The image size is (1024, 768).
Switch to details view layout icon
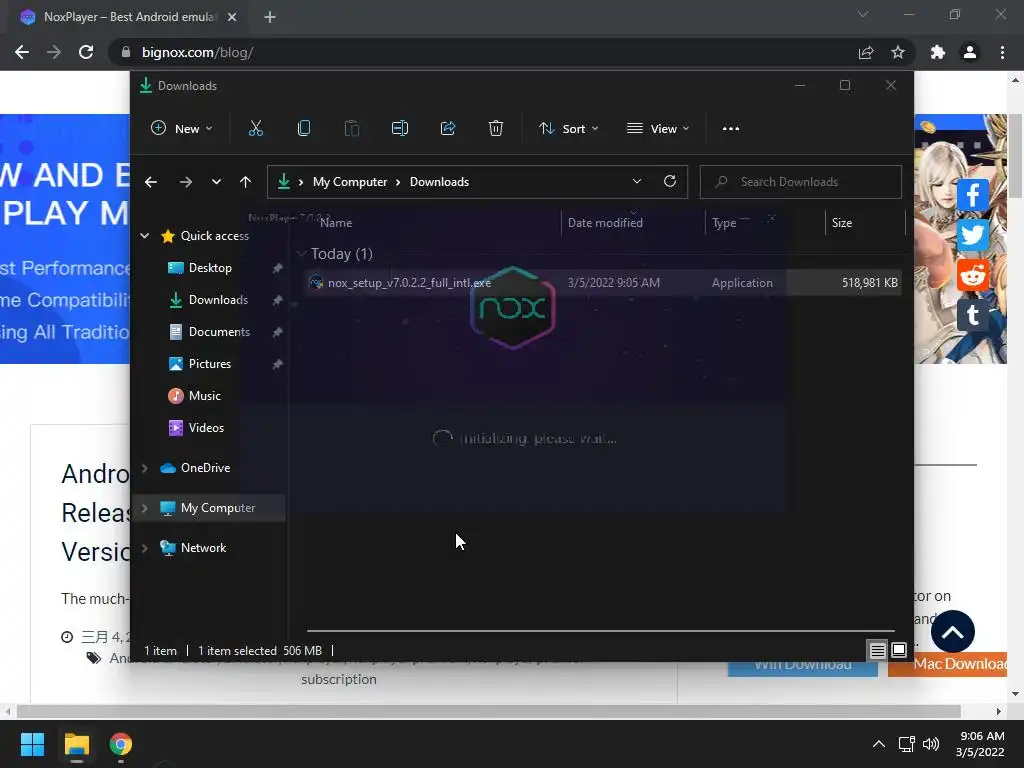point(877,650)
